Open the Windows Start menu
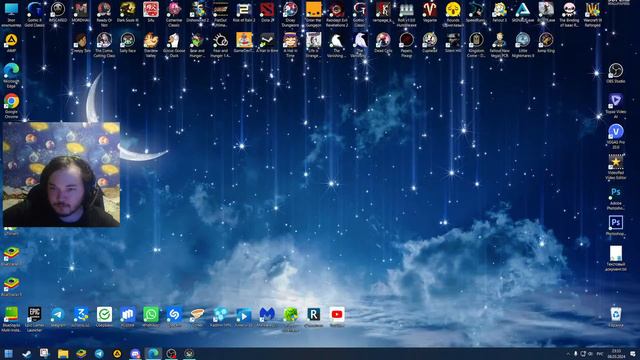The height and width of the screenshot is (360, 640). click(x=8, y=353)
